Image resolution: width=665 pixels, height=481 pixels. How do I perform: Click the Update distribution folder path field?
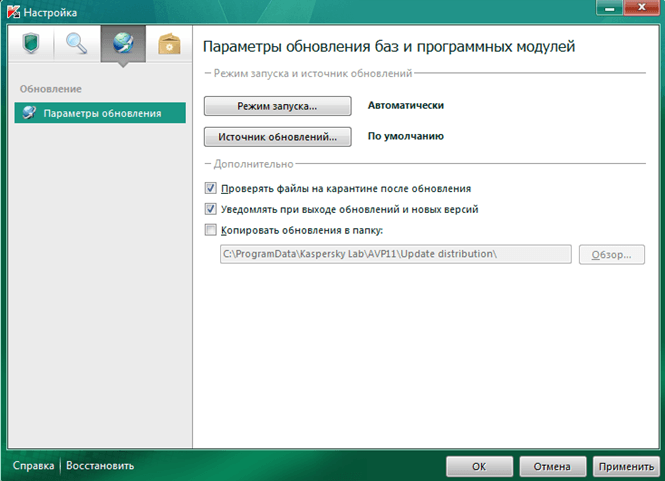[394, 254]
